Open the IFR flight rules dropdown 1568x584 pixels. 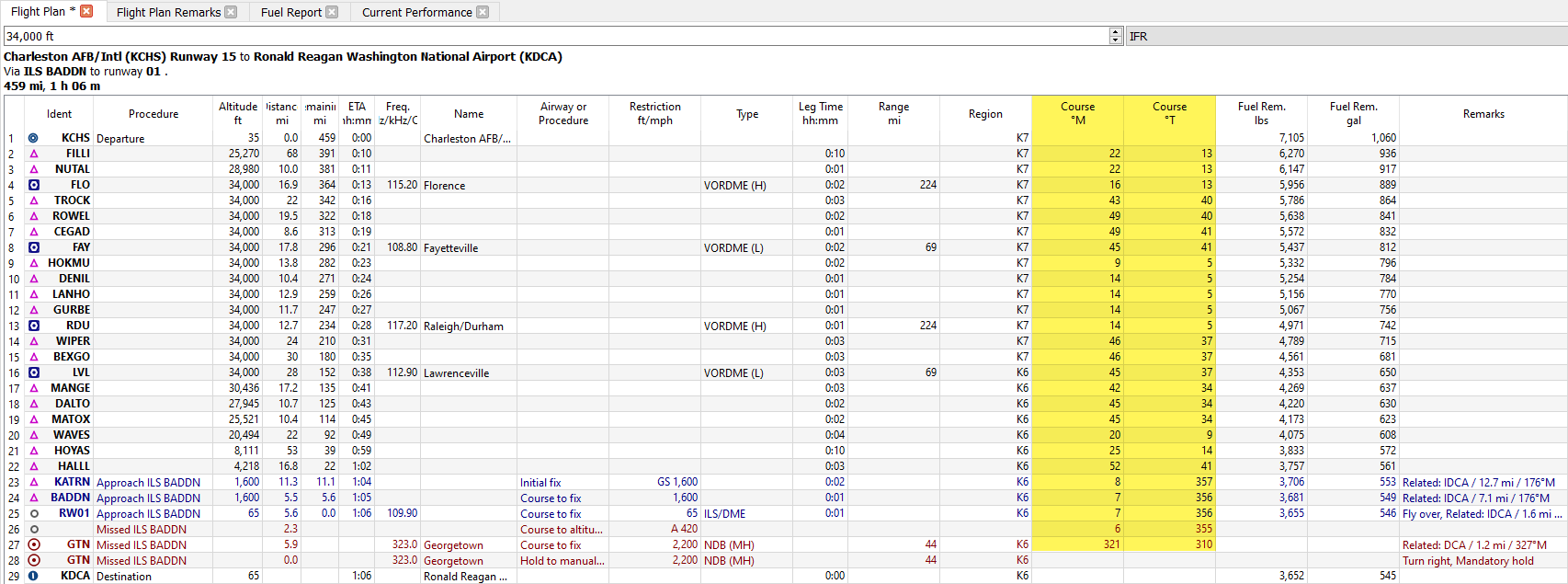1346,36
